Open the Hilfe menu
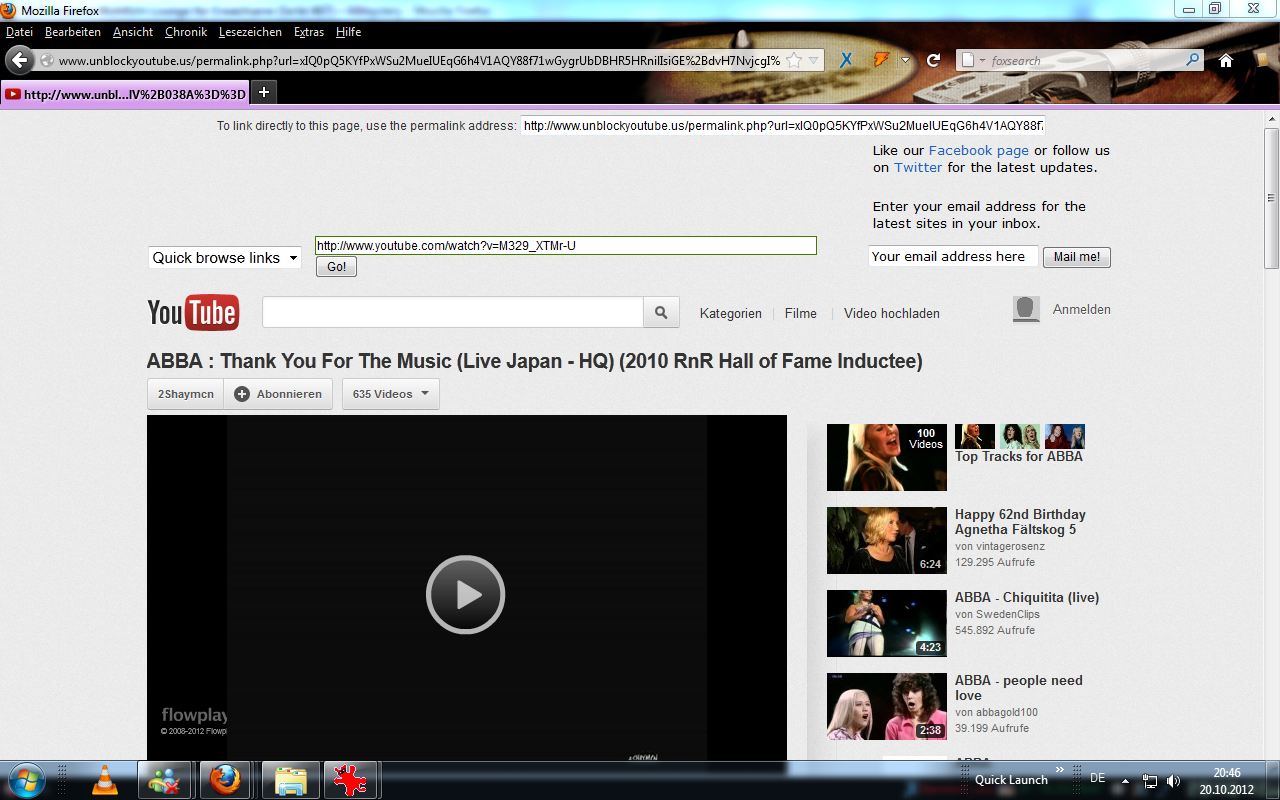Image resolution: width=1280 pixels, height=800 pixels. (349, 32)
